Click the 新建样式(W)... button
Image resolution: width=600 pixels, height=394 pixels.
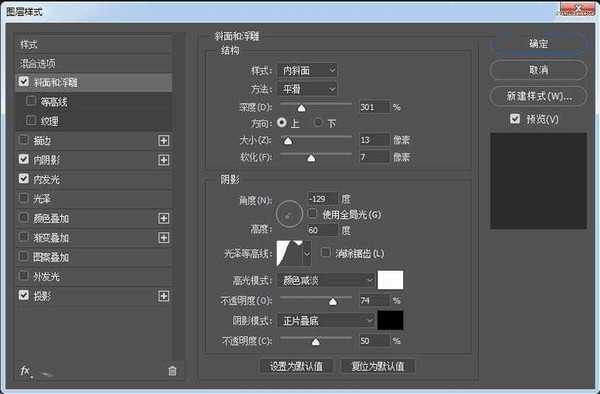pyautogui.click(x=538, y=96)
